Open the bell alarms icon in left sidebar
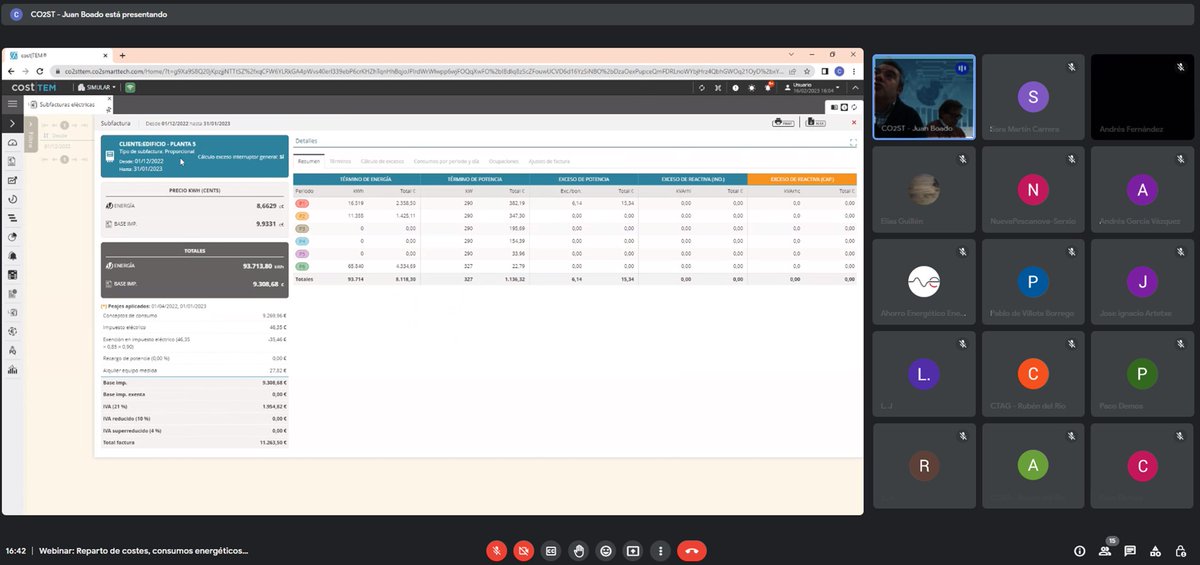The height and width of the screenshot is (565, 1200). click(12, 256)
